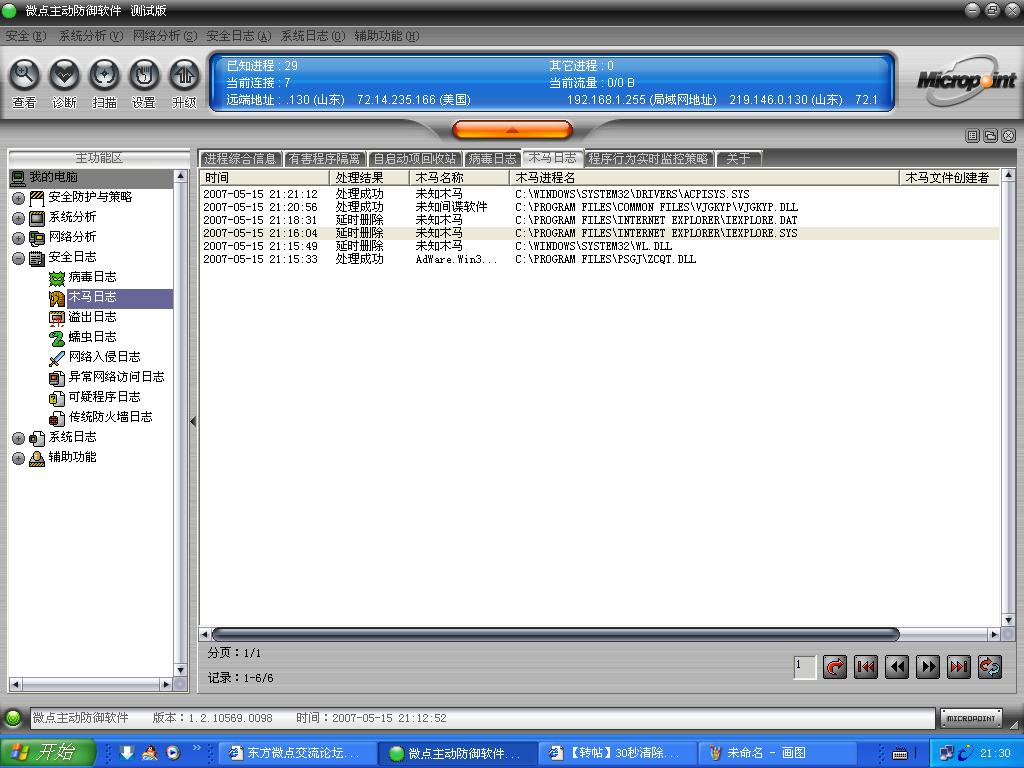This screenshot has height=768, width=1024.
Task: Click the refresh records icon
Action: pyautogui.click(x=990, y=667)
